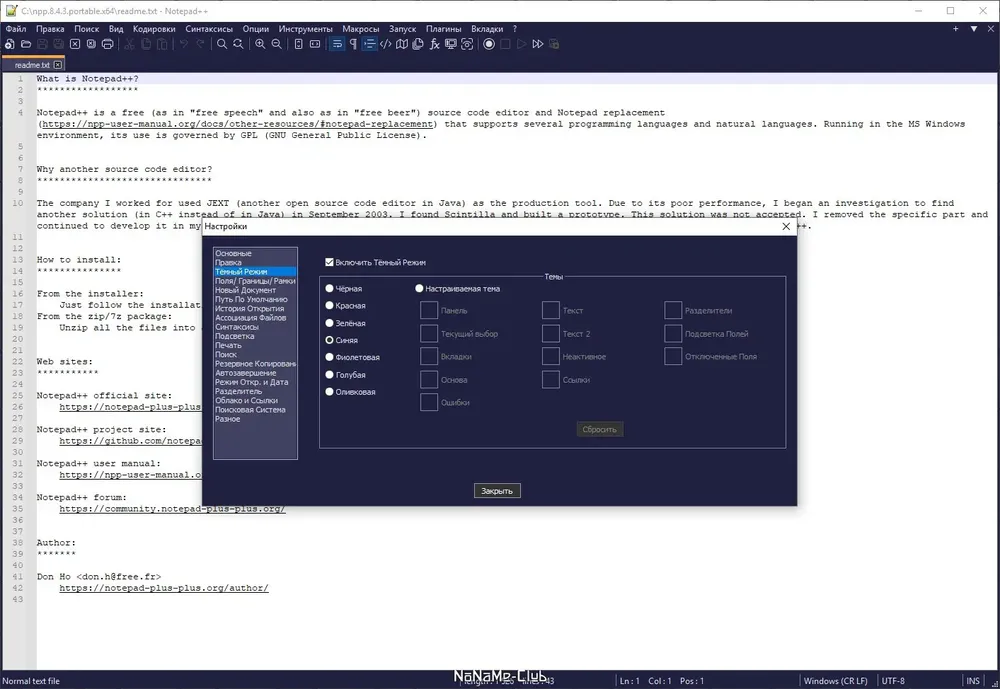The width and height of the screenshot is (1000, 689).
Task: Open a file using the folder icon
Action: (26, 44)
